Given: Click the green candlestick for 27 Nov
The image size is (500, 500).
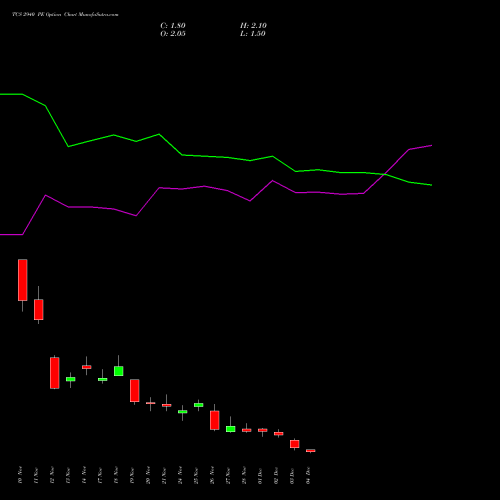Looking at the screenshot, I should click(x=231, y=429).
